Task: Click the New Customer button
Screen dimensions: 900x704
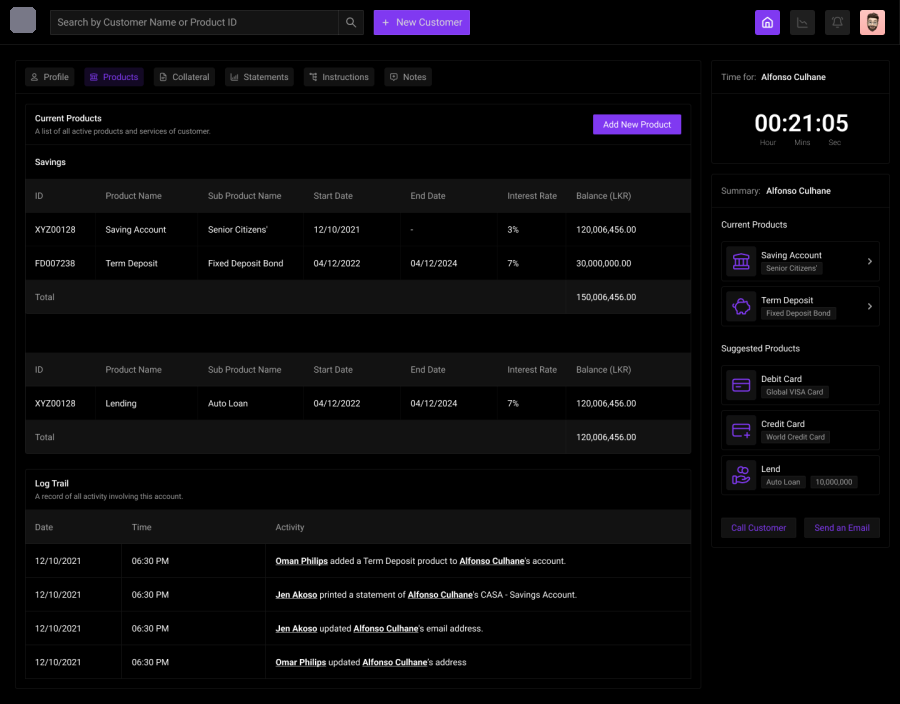Action: click(422, 22)
